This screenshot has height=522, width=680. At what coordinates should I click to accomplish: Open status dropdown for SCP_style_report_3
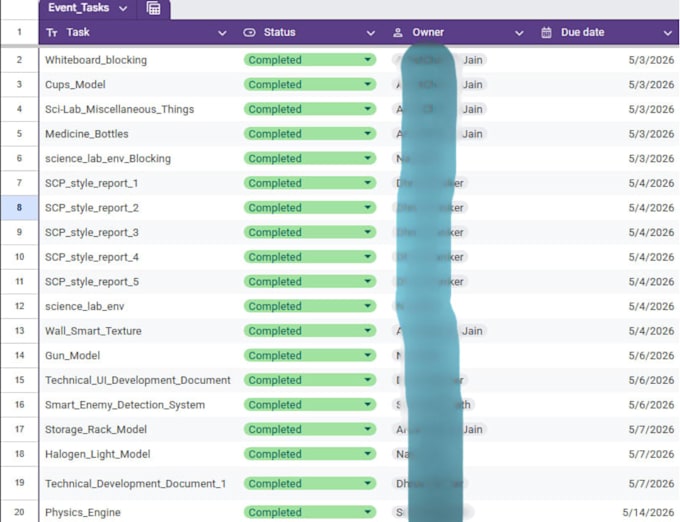pyautogui.click(x=368, y=232)
